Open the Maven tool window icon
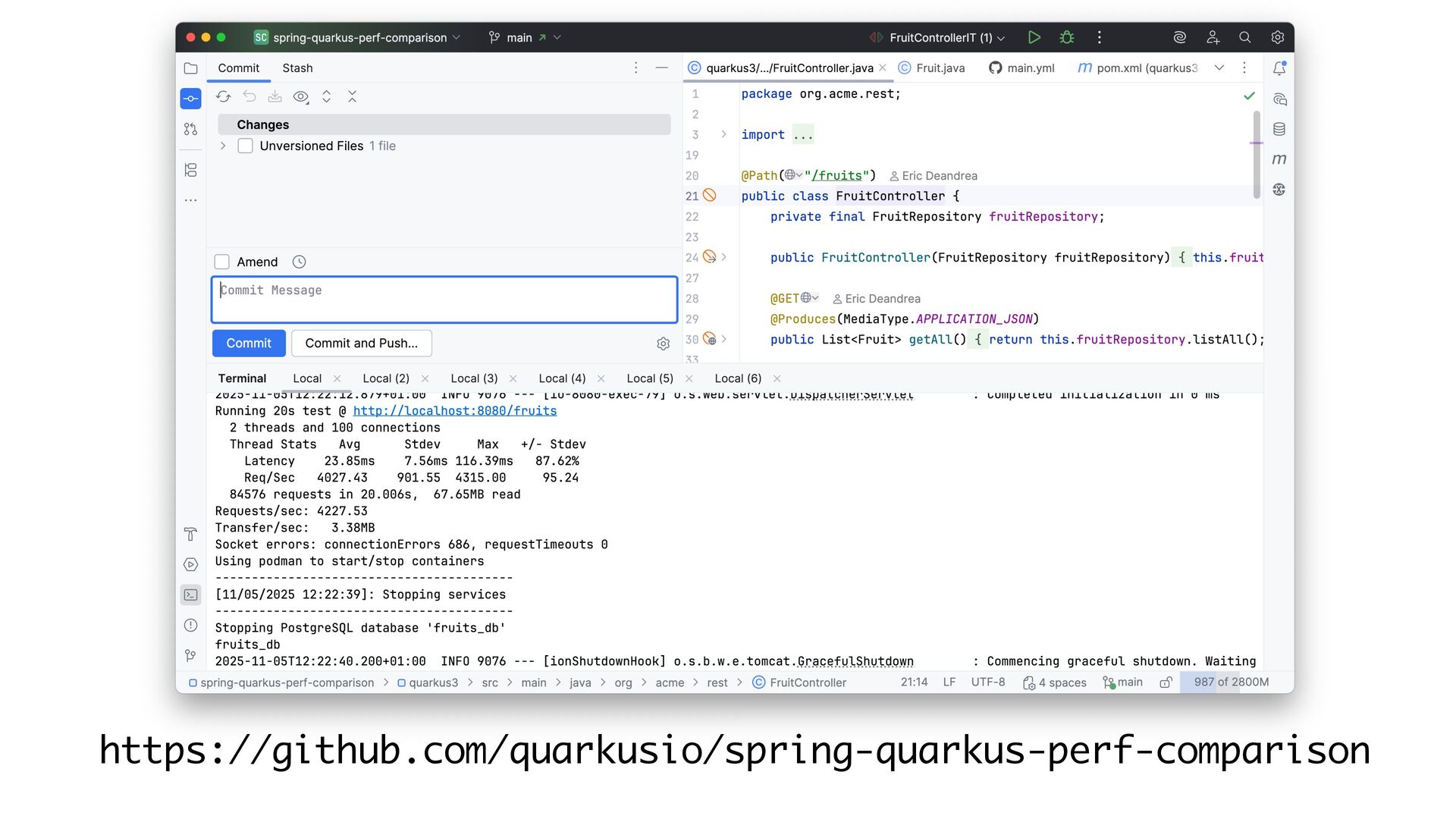Image resolution: width=1456 pixels, height=819 pixels. tap(1279, 159)
